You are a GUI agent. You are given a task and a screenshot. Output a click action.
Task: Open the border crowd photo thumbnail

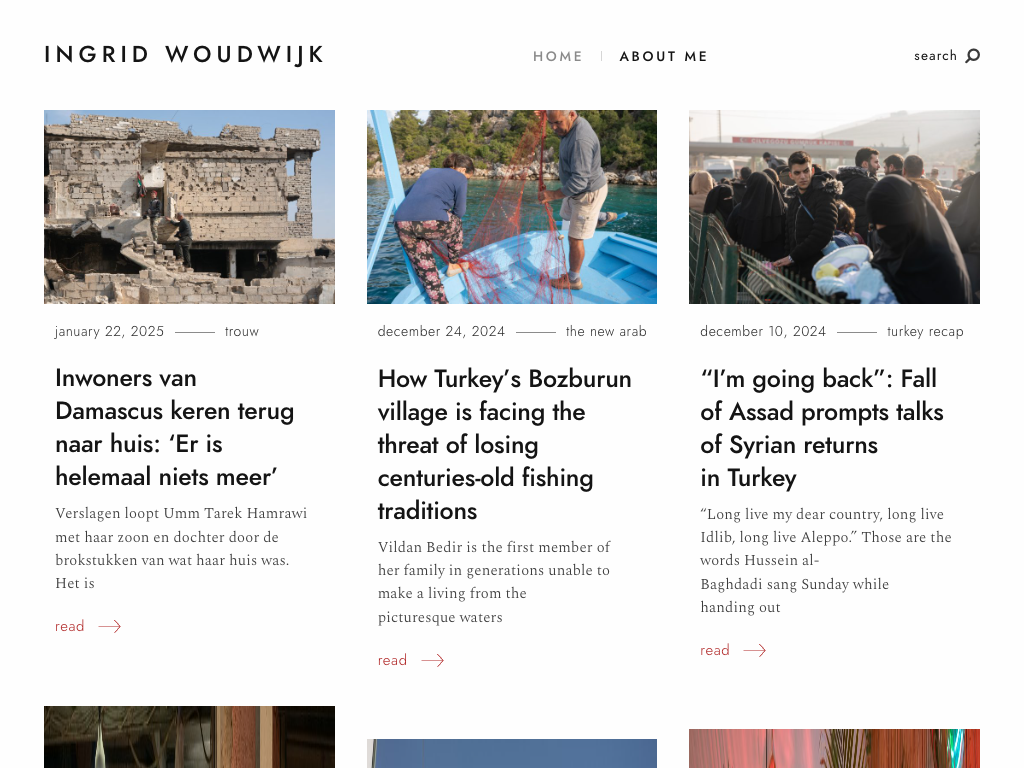[834, 207]
